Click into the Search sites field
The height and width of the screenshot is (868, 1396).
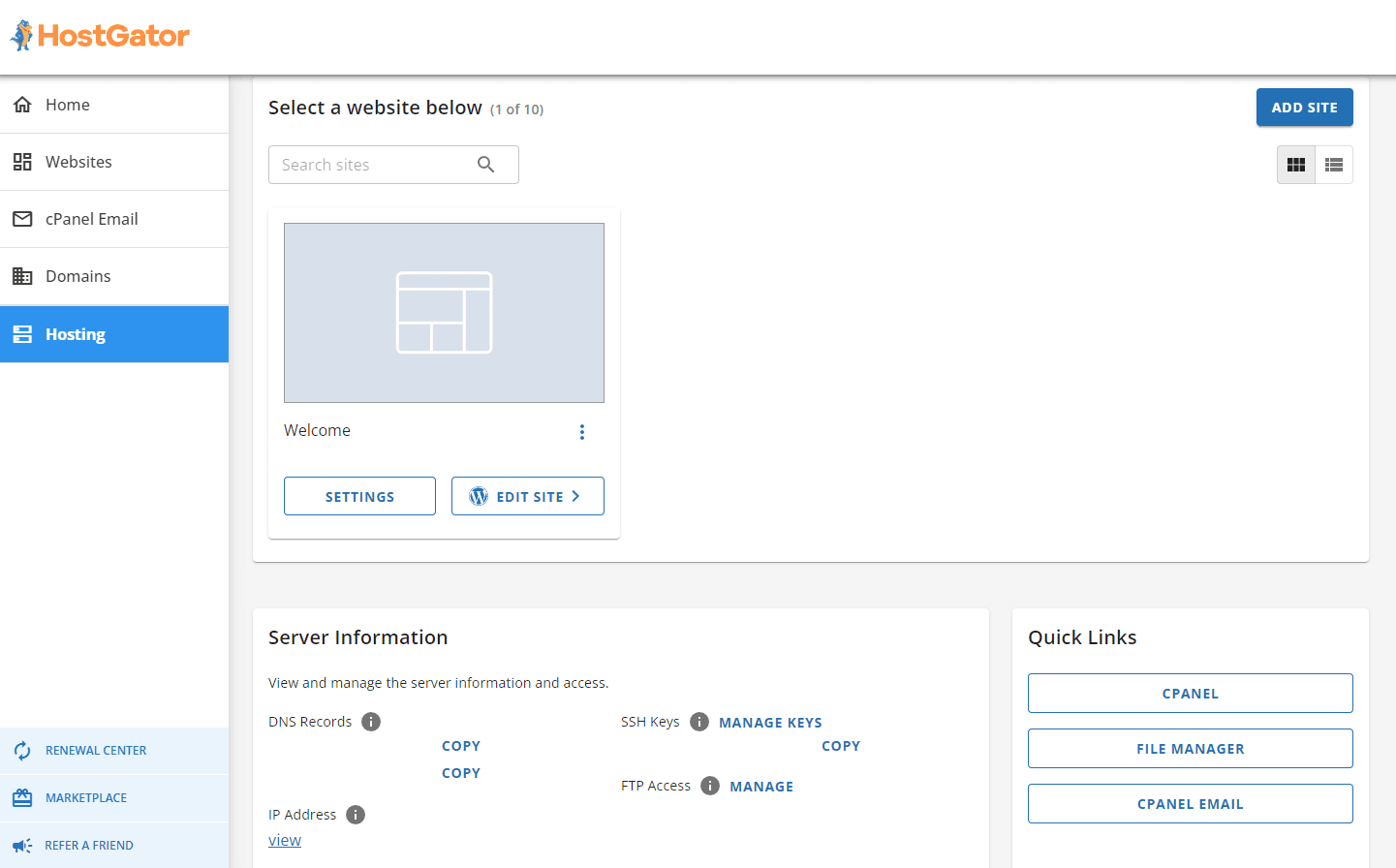click(x=373, y=165)
